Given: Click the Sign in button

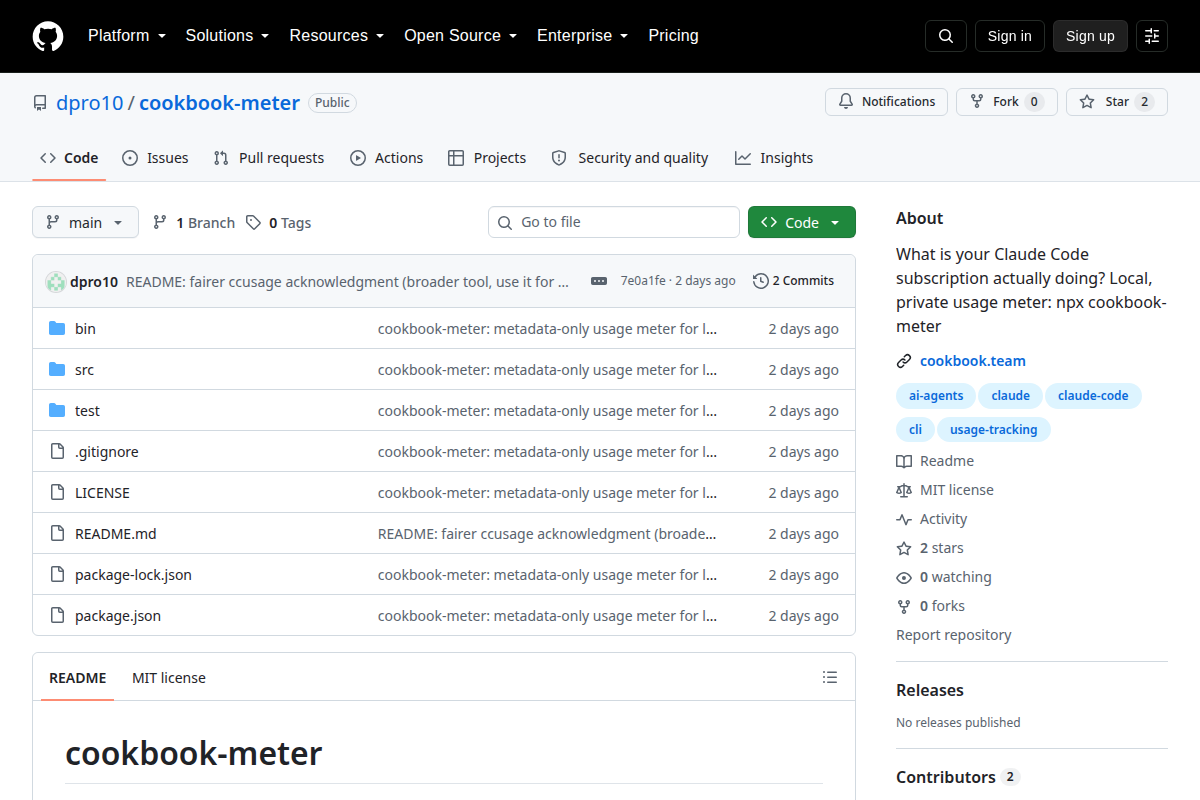Looking at the screenshot, I should [x=1010, y=36].
